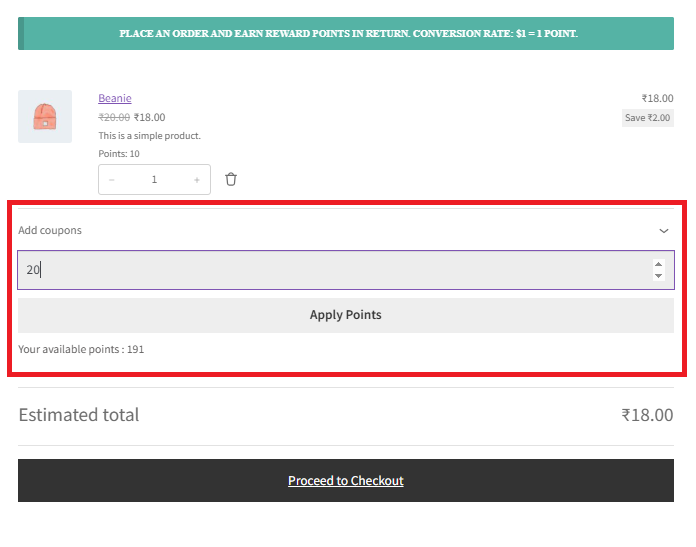This screenshot has height=547, width=696.
Task: Click the Estimated total label
Action: 79,415
